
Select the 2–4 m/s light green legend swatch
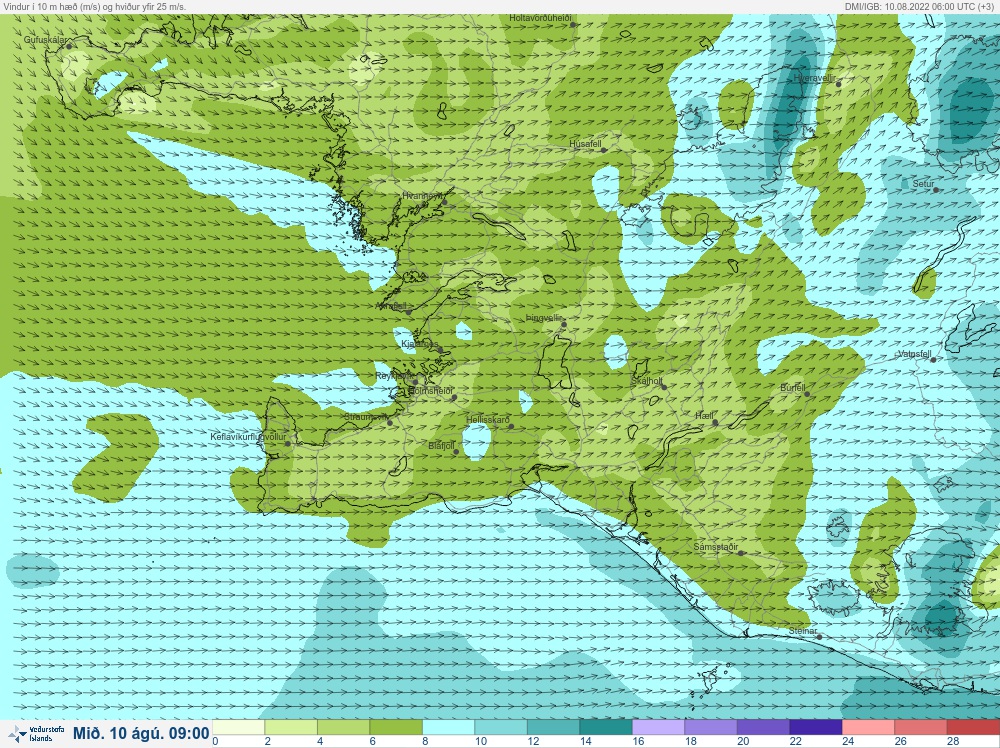(x=290, y=728)
